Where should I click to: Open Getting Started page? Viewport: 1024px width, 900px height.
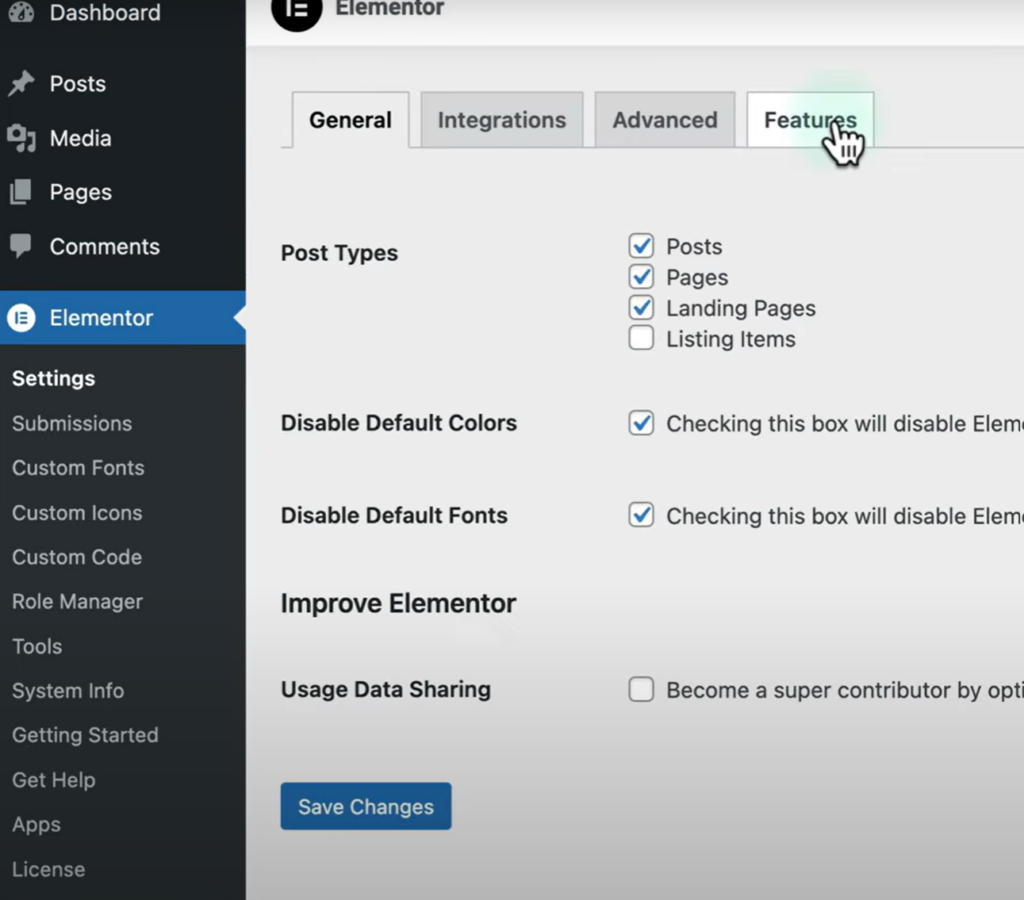coord(85,735)
